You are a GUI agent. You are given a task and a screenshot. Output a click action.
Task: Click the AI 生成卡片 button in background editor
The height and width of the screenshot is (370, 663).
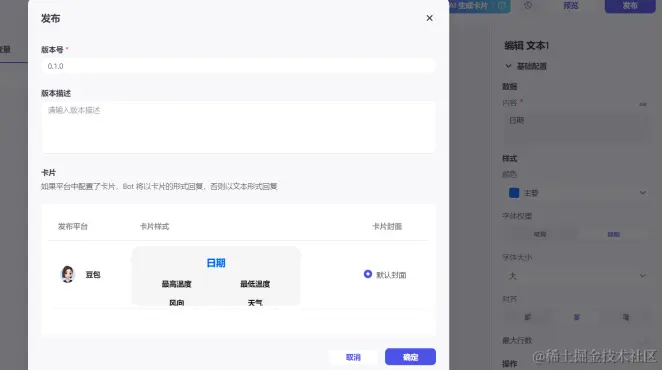pyautogui.click(x=479, y=5)
